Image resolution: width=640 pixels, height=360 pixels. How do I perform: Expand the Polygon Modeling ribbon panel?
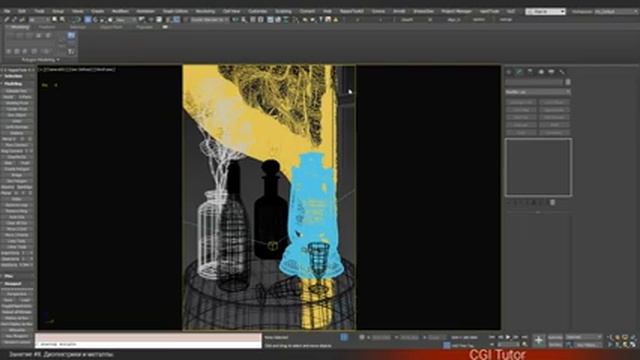(x=40, y=60)
